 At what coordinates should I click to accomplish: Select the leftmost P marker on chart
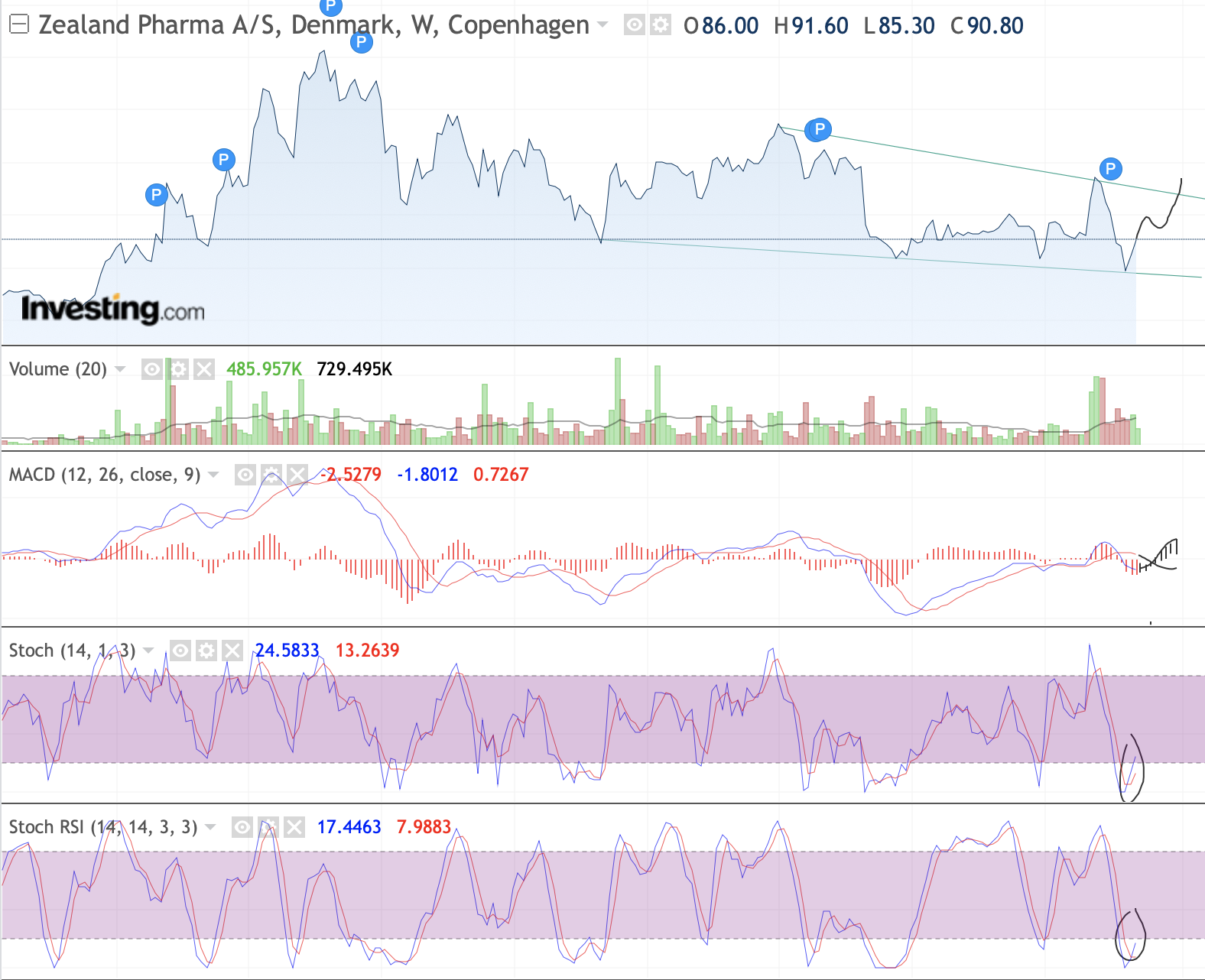point(156,194)
